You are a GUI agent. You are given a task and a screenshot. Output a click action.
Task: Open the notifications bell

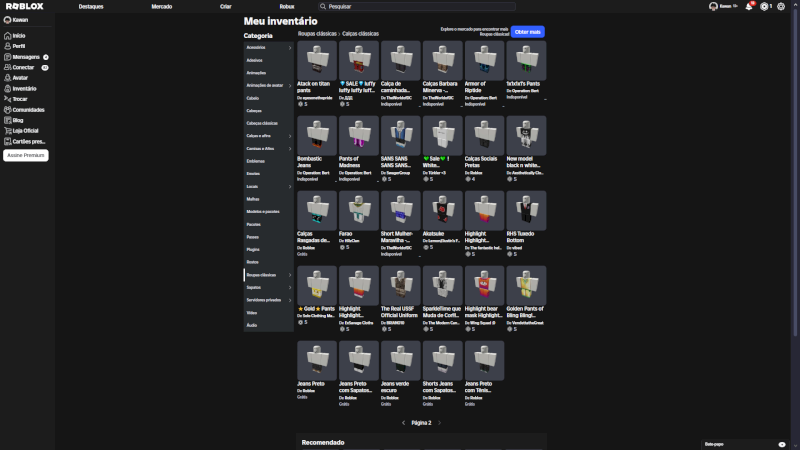click(748, 7)
